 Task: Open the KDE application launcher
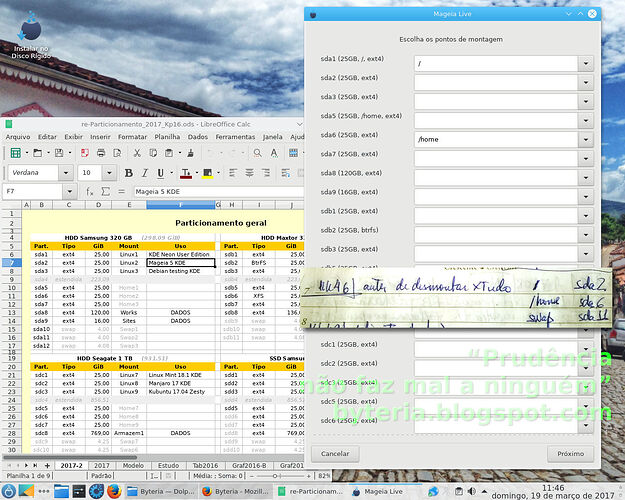[9, 491]
